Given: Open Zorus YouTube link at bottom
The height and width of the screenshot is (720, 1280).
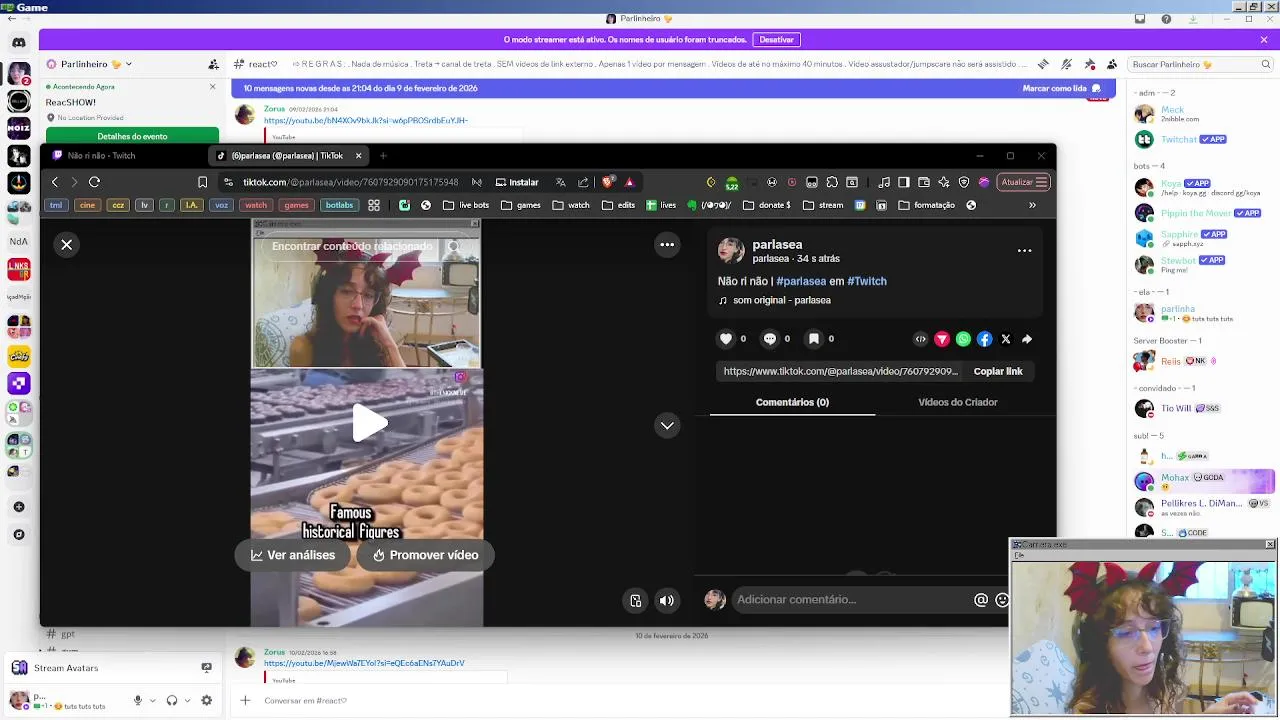Looking at the screenshot, I should (x=364, y=663).
